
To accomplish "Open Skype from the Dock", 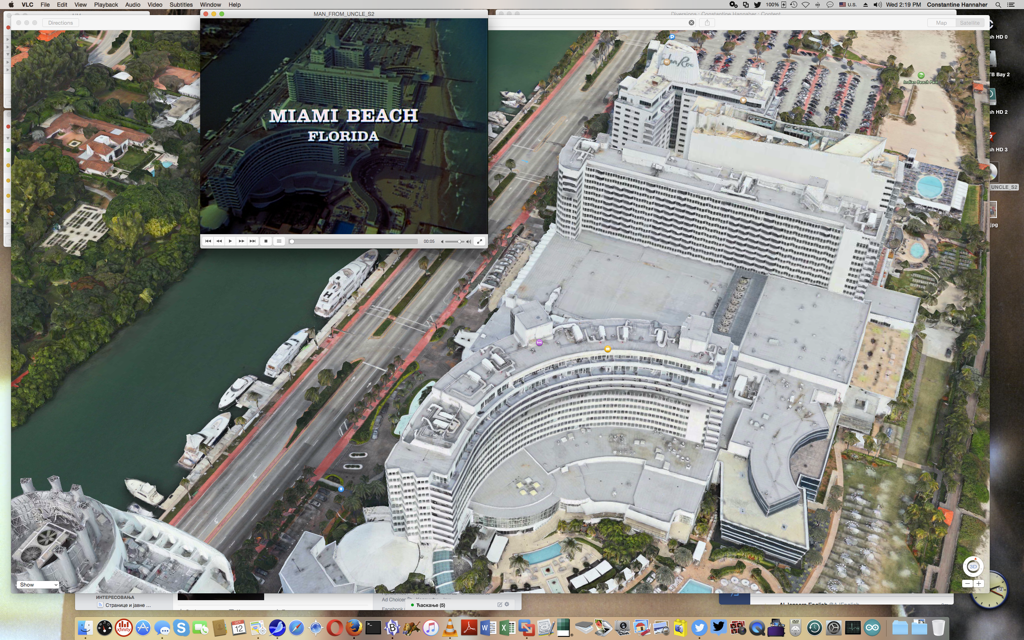I will (181, 627).
